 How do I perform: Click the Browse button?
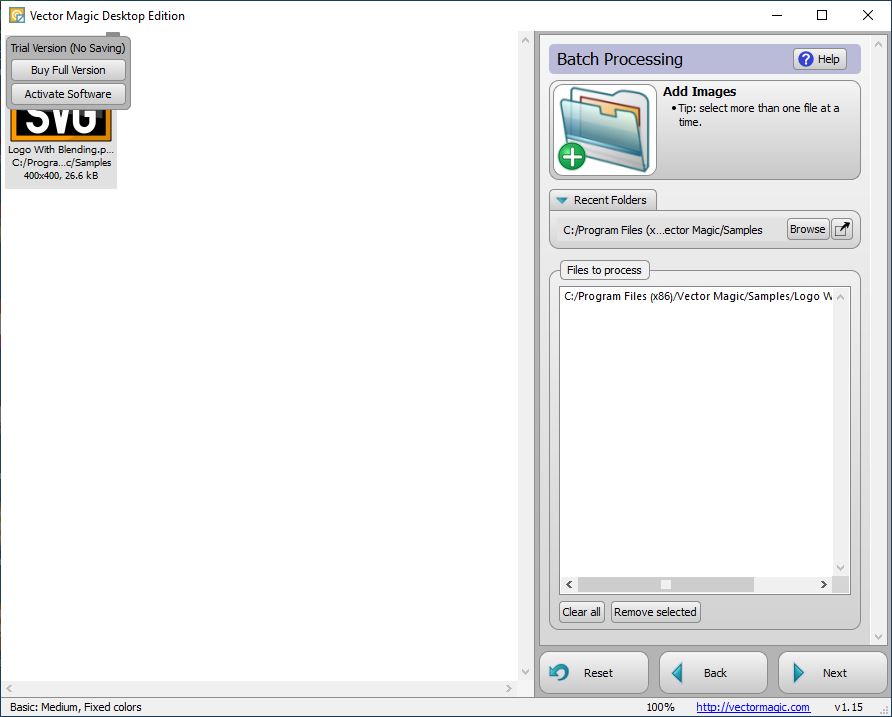[808, 229]
